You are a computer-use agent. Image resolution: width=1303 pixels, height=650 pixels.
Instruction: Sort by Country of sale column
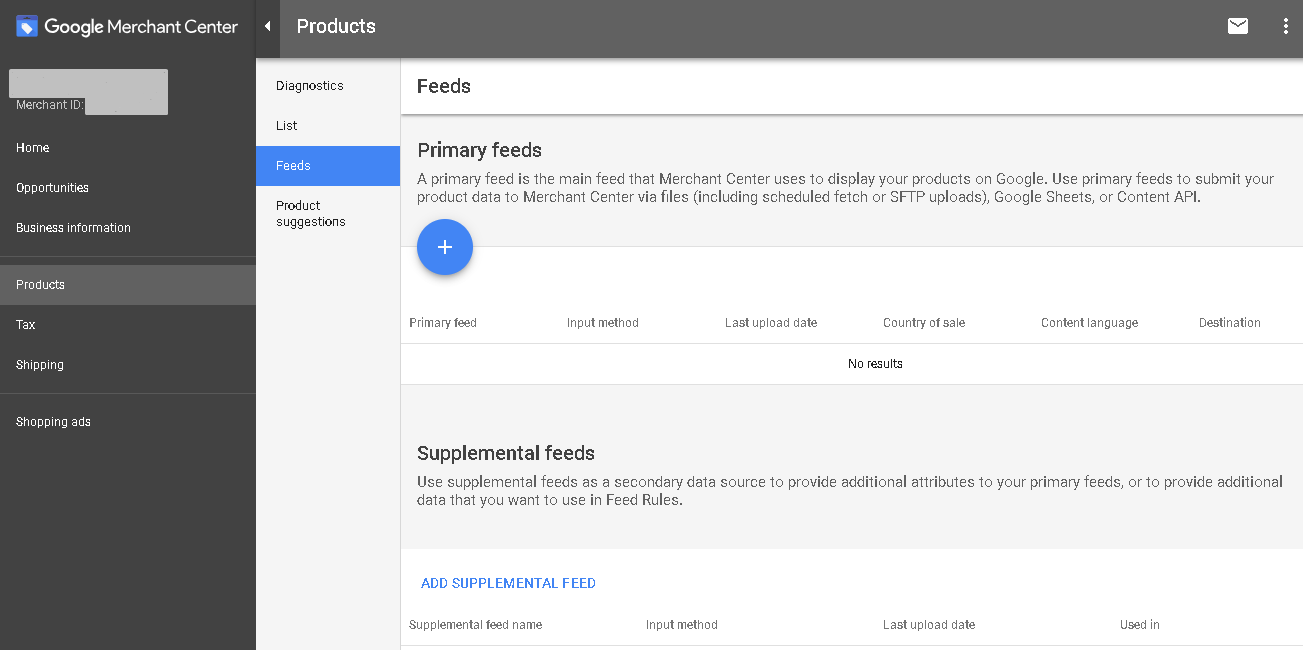coord(924,323)
